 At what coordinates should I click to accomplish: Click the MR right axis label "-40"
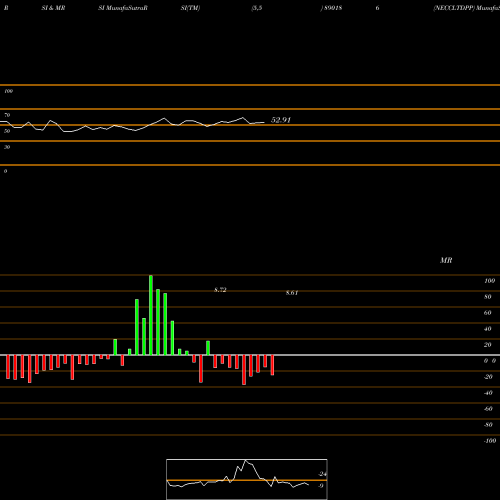tap(488, 393)
